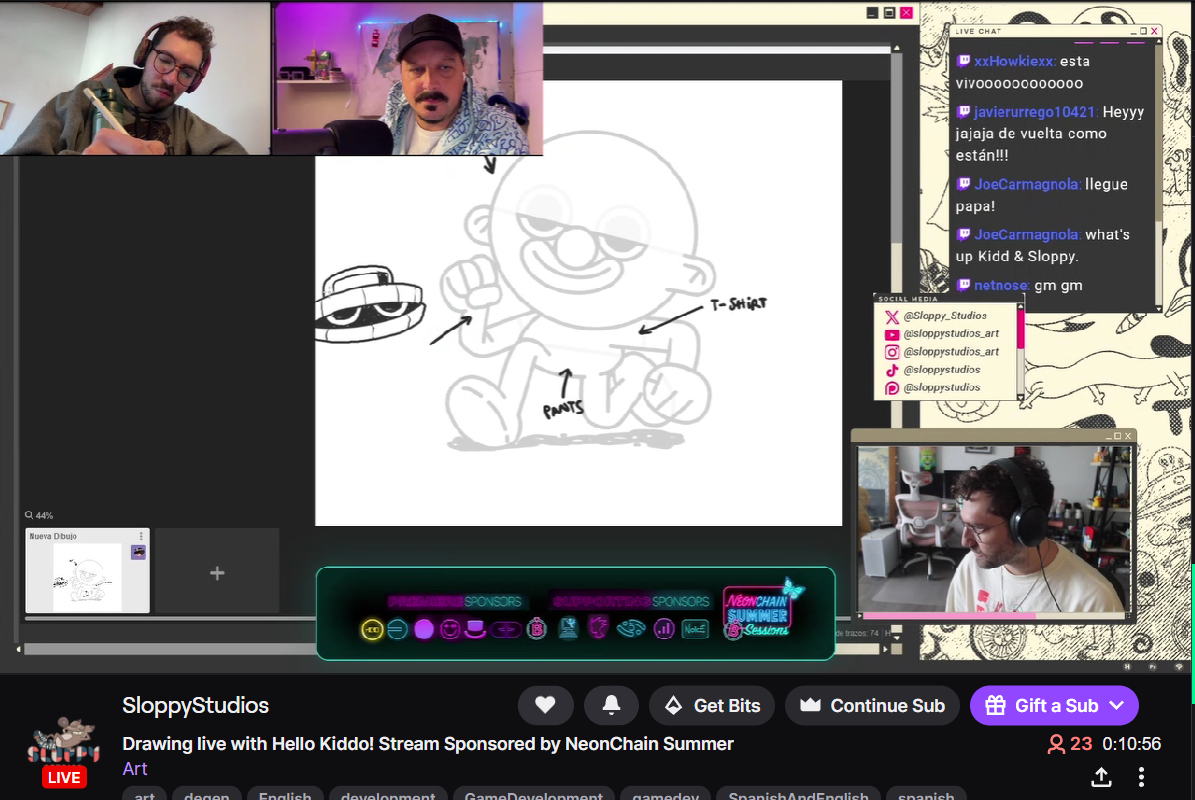The width and height of the screenshot is (1195, 800).
Task: Open the three-dot more options menu
Action: click(x=1141, y=776)
